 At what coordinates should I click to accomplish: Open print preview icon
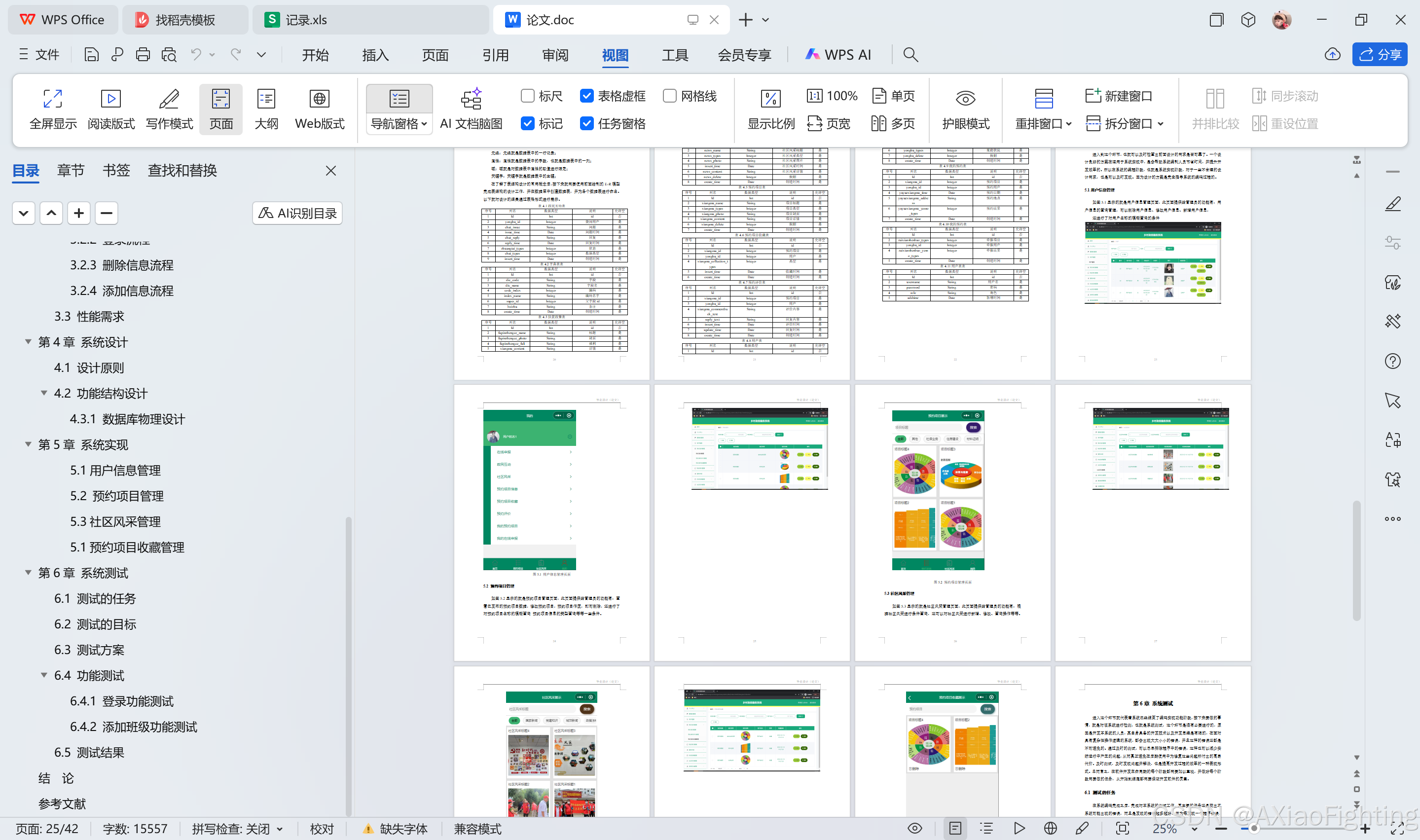point(169,55)
